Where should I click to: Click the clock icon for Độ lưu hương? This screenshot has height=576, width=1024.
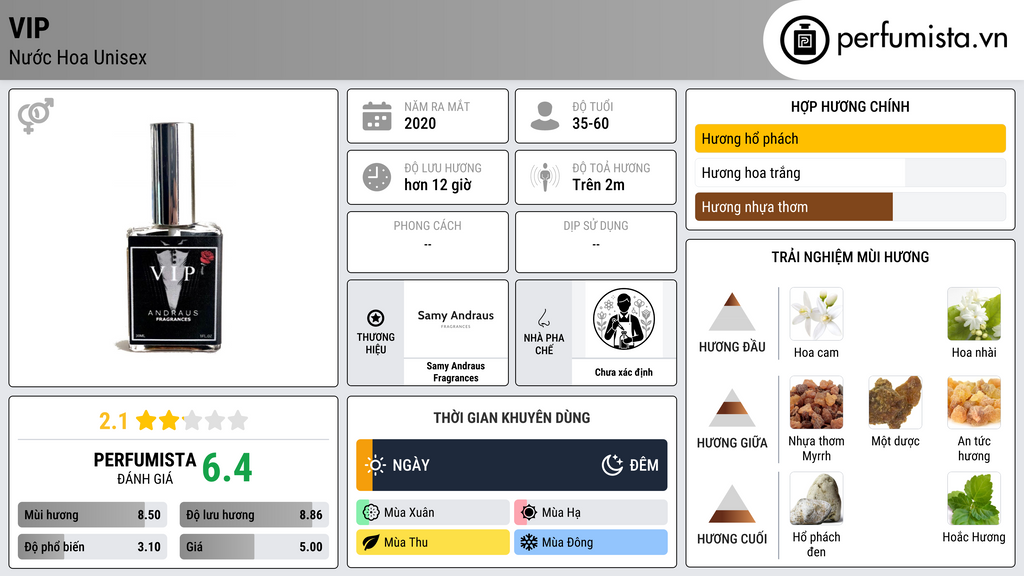[x=377, y=177]
